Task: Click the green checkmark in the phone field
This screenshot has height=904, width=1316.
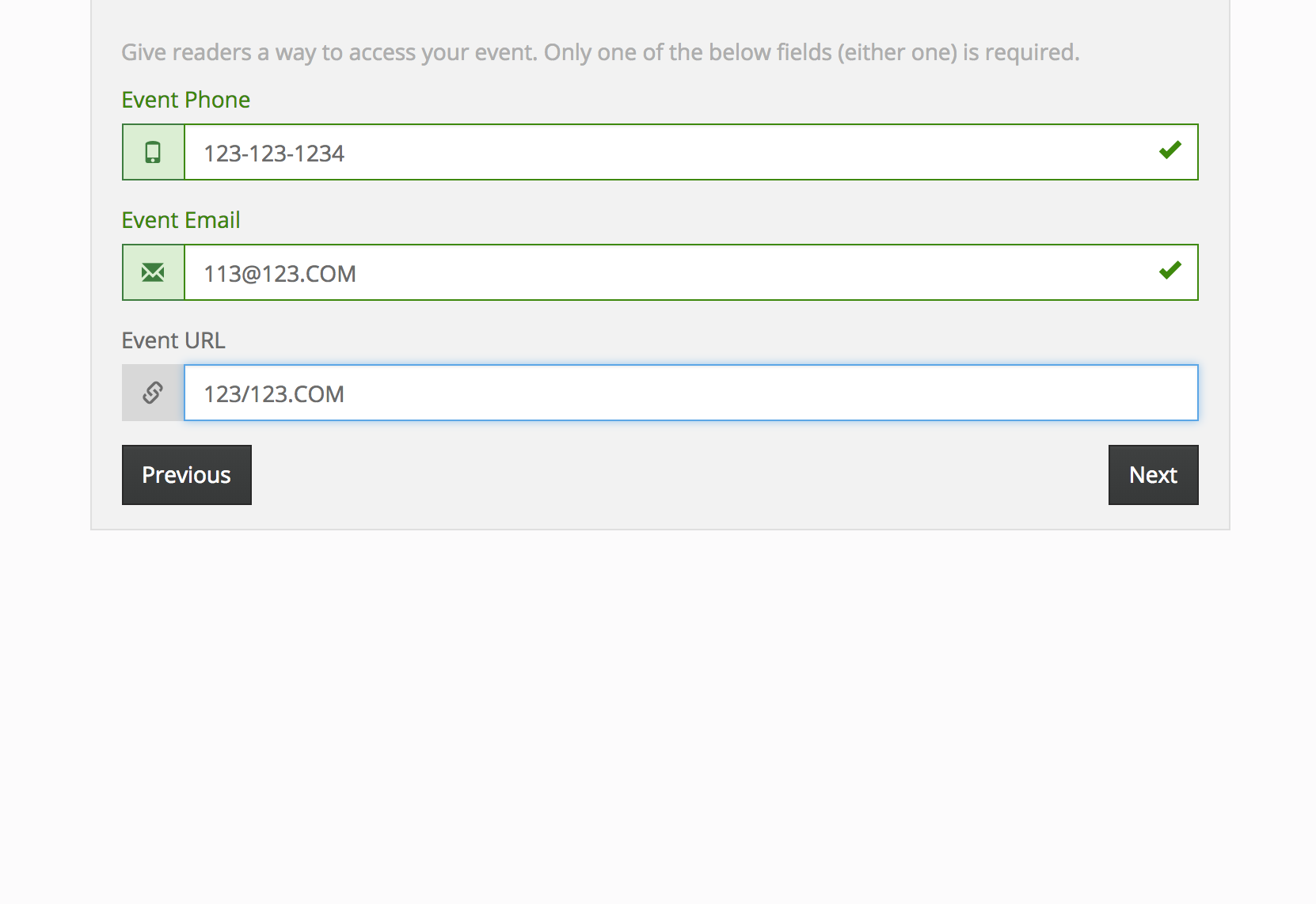Action: (1170, 150)
